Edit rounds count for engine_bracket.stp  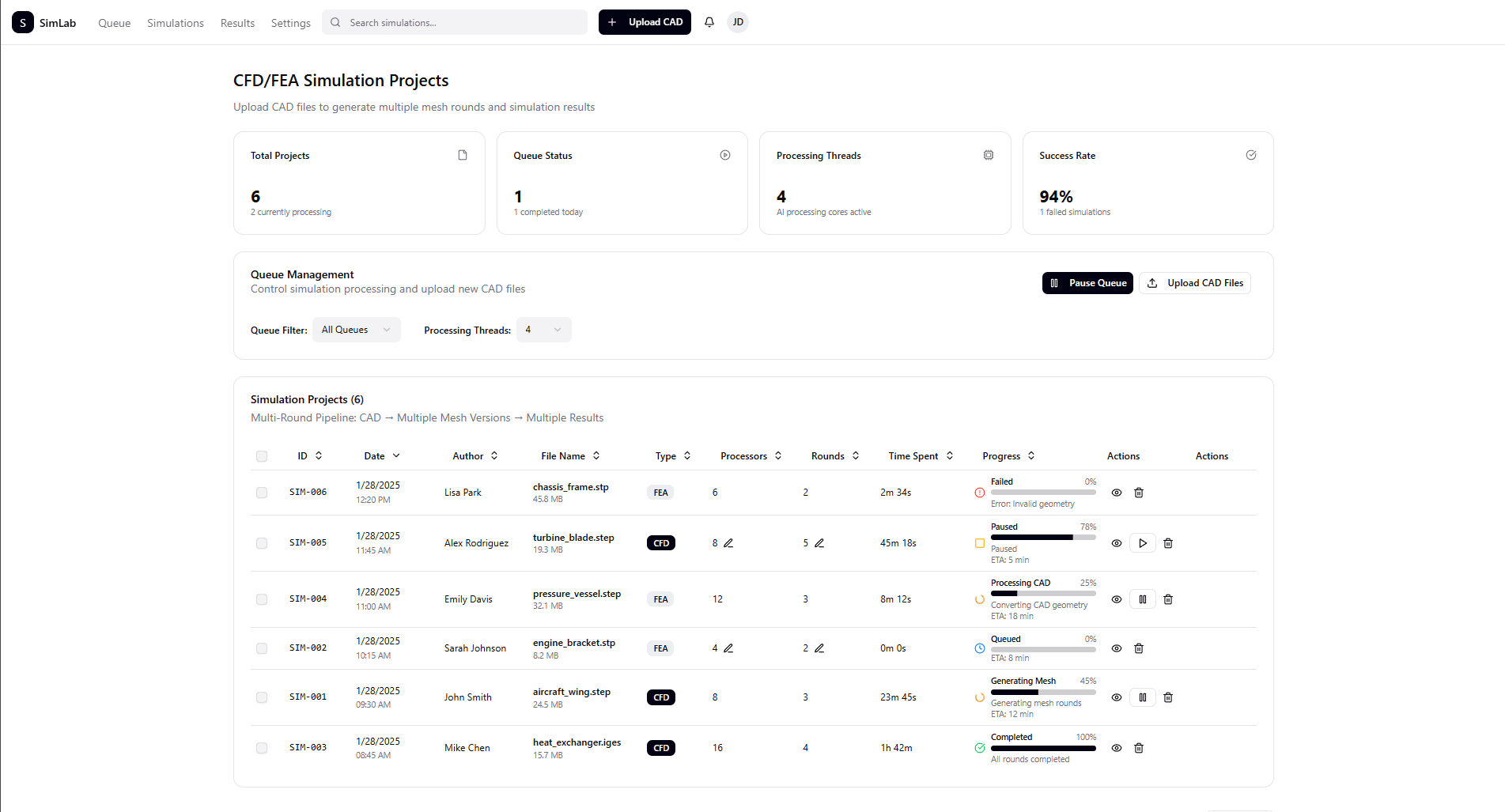pyautogui.click(x=819, y=648)
